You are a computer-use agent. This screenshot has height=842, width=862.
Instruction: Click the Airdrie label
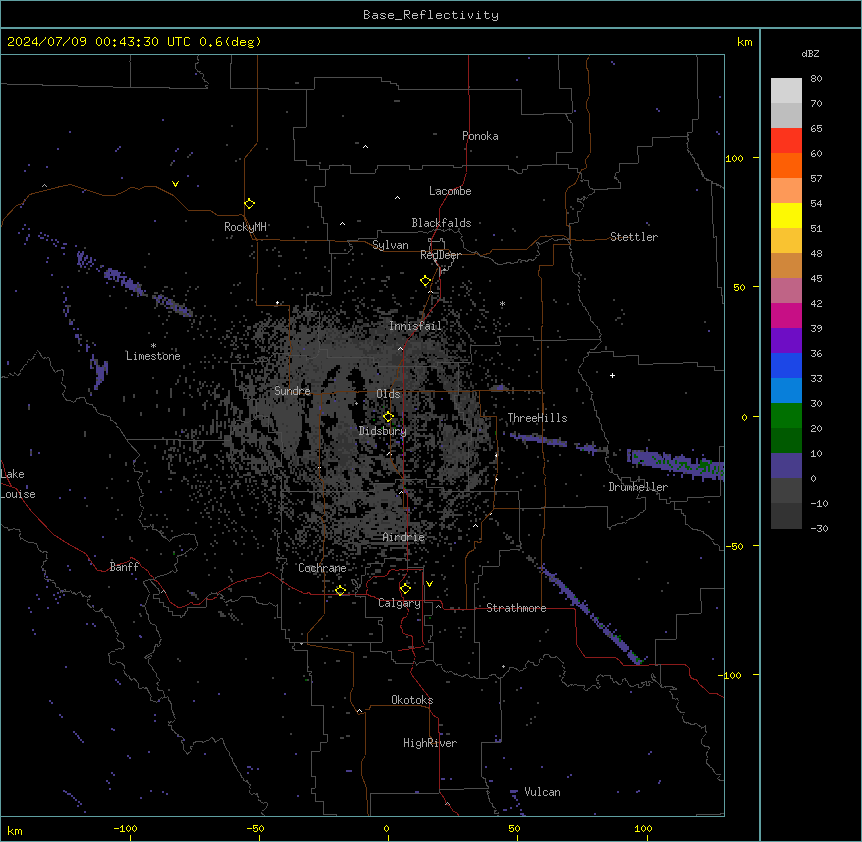click(x=404, y=537)
